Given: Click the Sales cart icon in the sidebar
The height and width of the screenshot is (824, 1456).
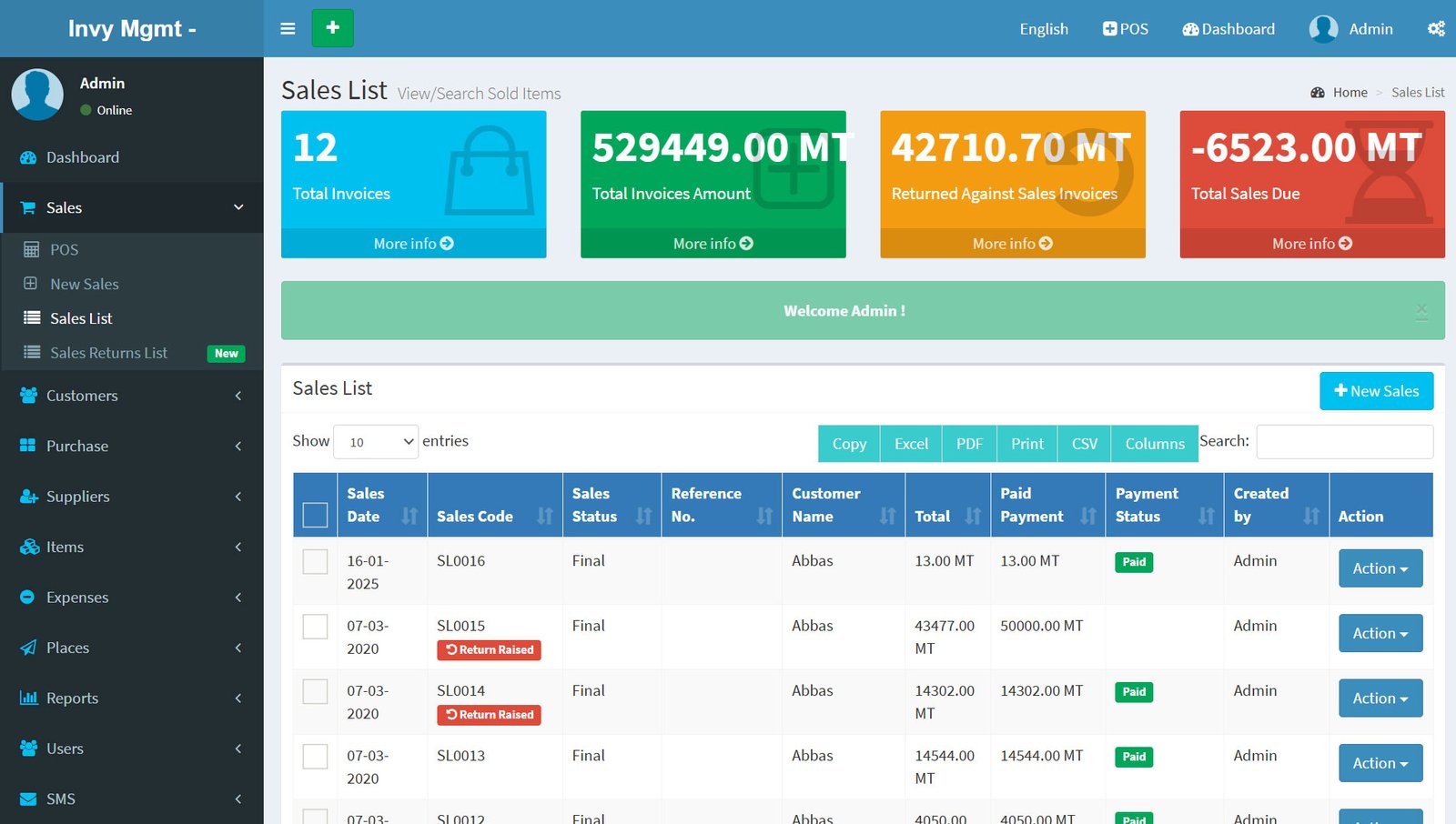Looking at the screenshot, I should [28, 207].
